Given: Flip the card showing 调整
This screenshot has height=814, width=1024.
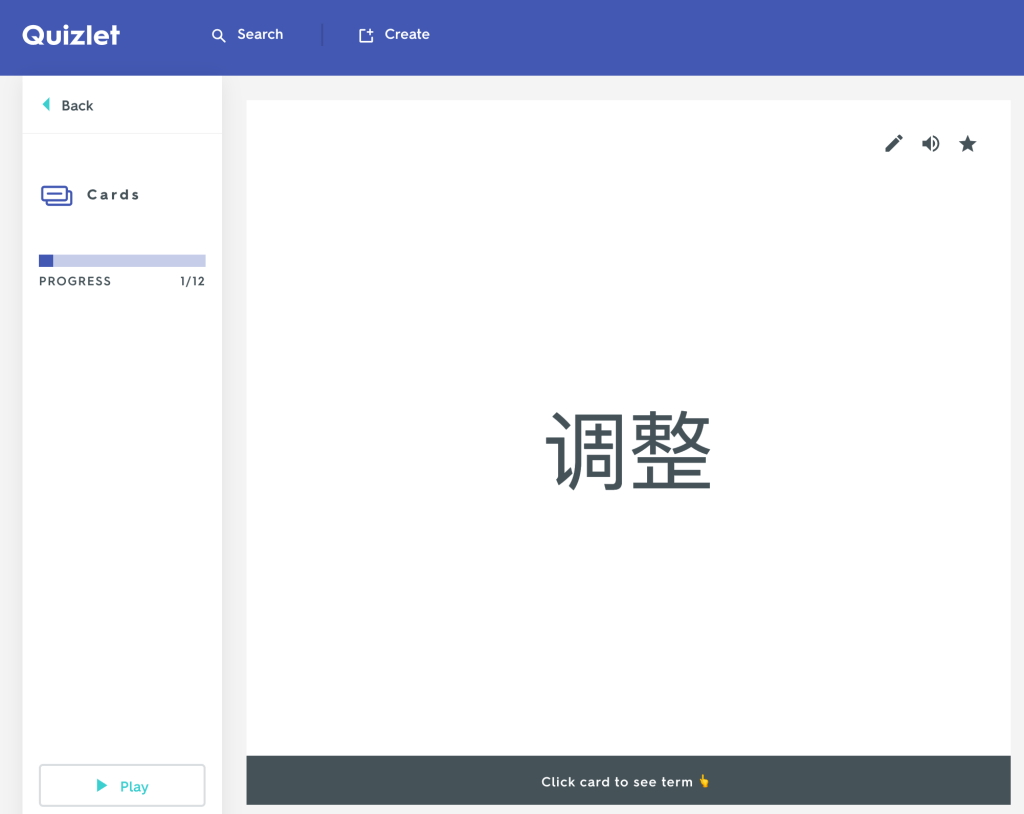Looking at the screenshot, I should tap(628, 451).
